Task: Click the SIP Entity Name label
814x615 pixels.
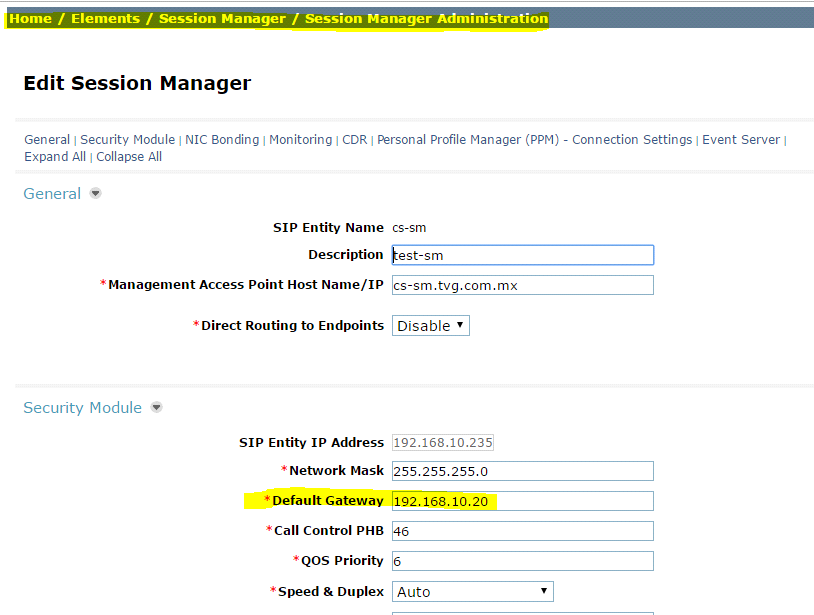Action: pyautogui.click(x=328, y=228)
